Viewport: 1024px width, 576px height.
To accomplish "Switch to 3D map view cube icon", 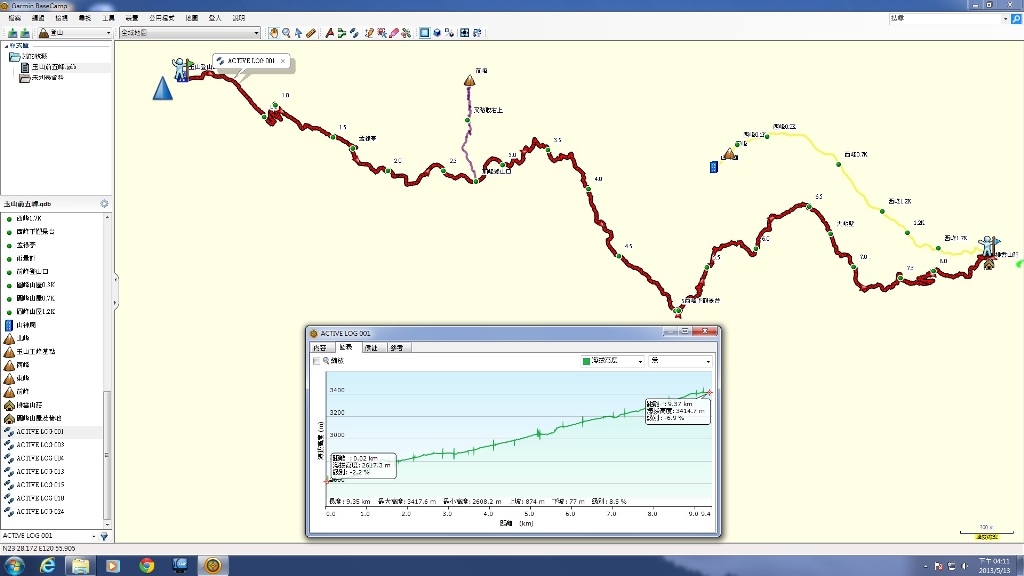I will [437, 33].
